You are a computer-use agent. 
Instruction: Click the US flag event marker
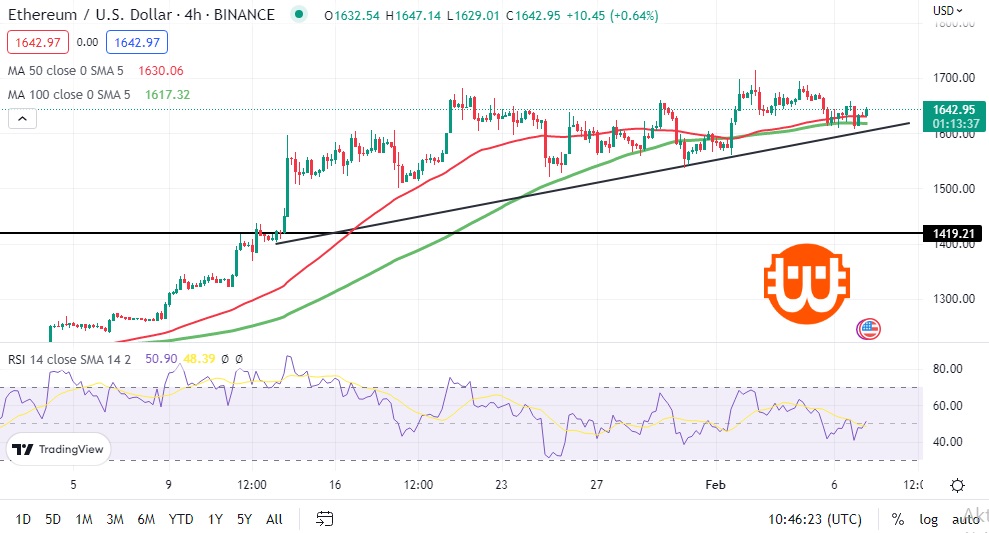868,329
